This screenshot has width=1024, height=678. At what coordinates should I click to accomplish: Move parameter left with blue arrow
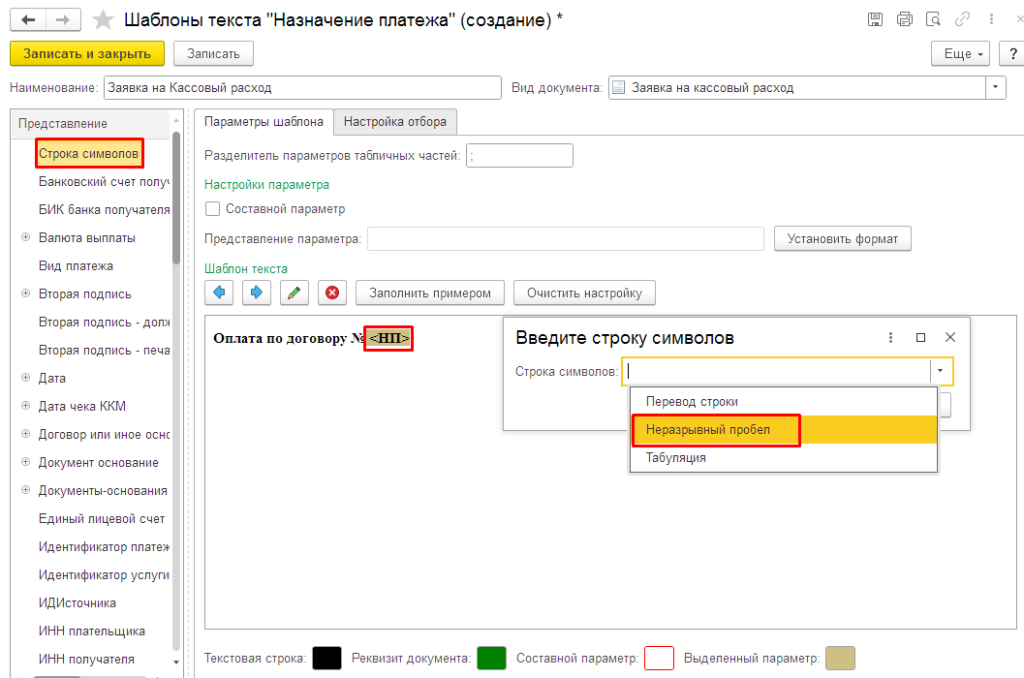pos(220,293)
